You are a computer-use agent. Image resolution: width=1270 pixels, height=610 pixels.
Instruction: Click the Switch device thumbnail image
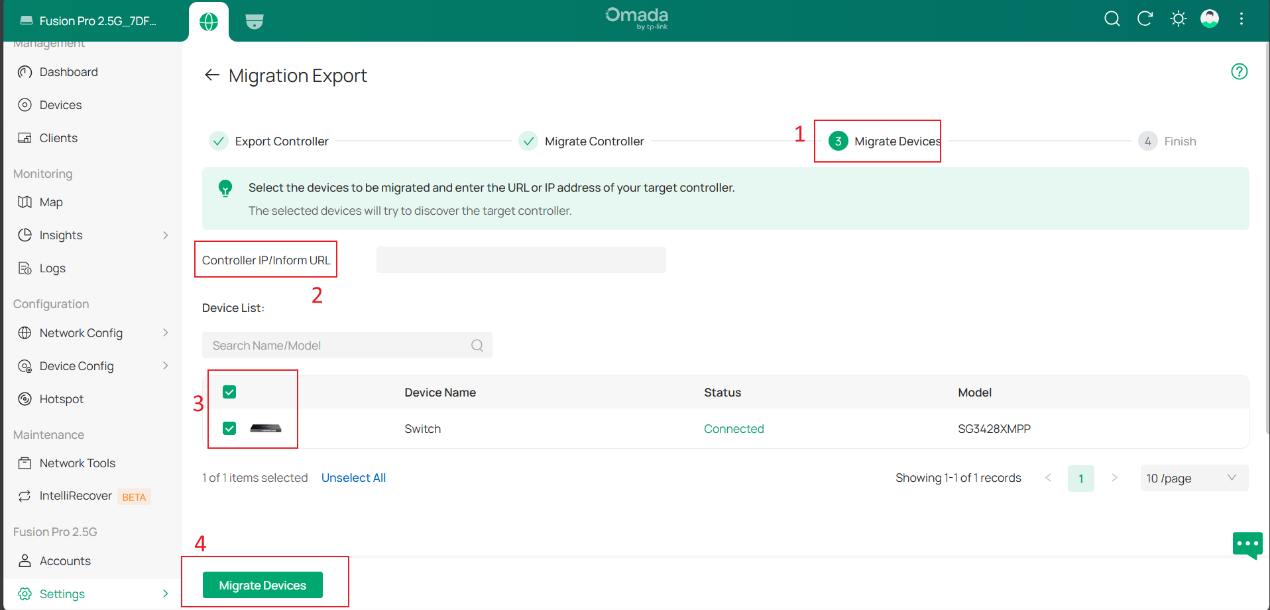pyautogui.click(x=266, y=429)
